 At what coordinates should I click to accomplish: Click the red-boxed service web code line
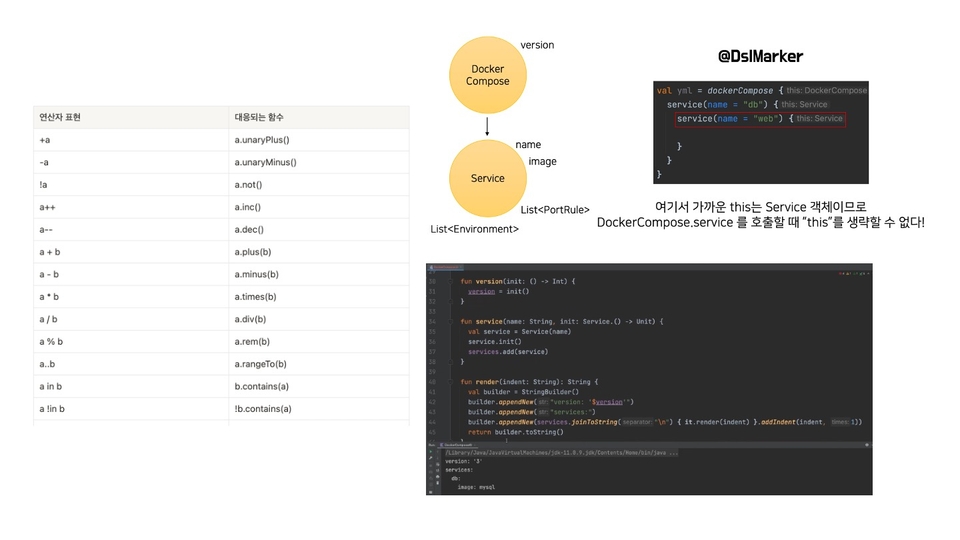760,119
